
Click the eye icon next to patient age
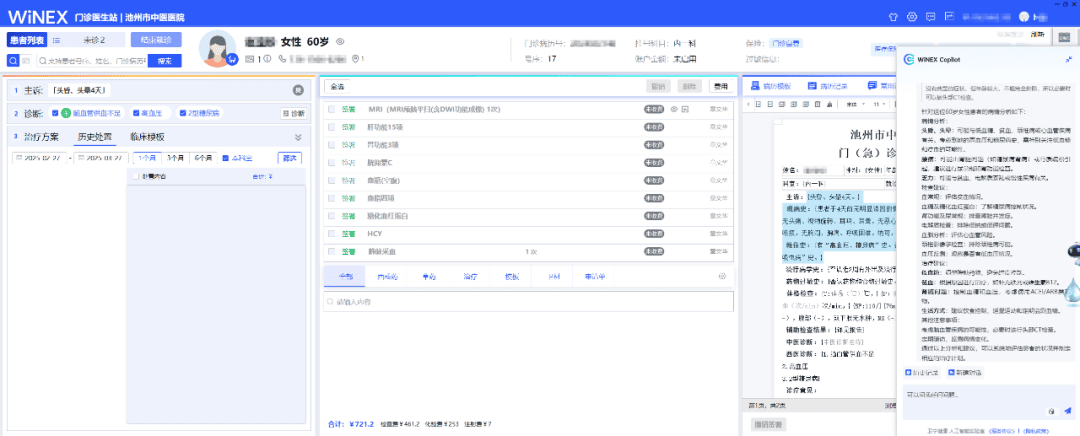(340, 42)
